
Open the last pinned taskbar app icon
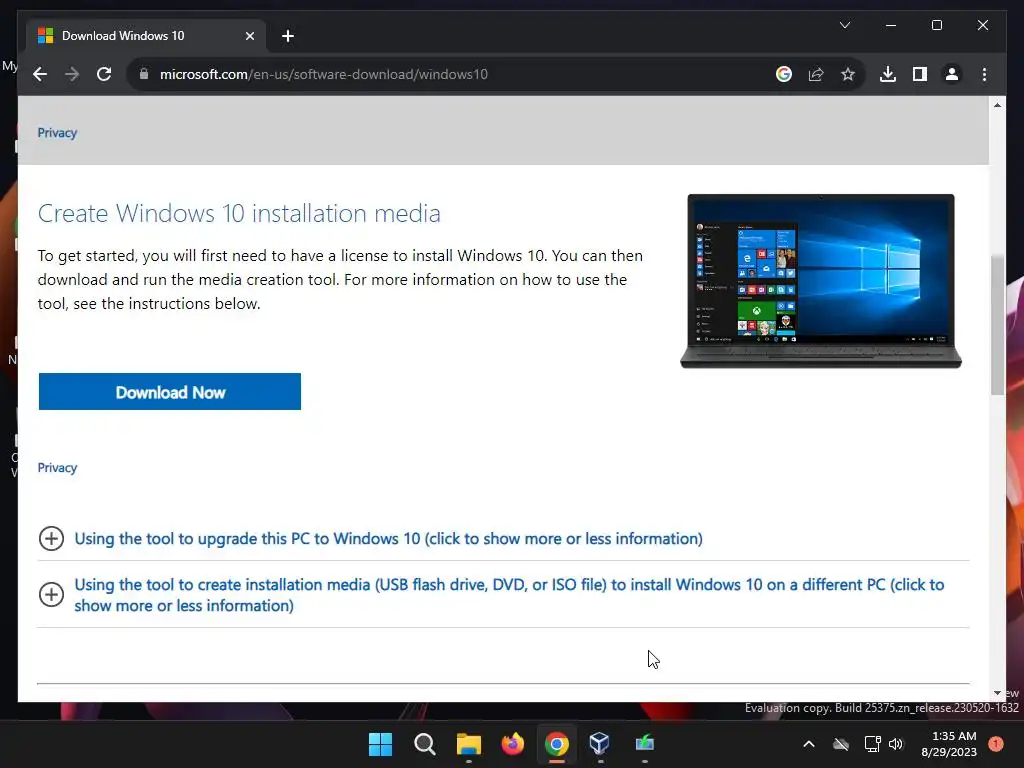pos(645,744)
